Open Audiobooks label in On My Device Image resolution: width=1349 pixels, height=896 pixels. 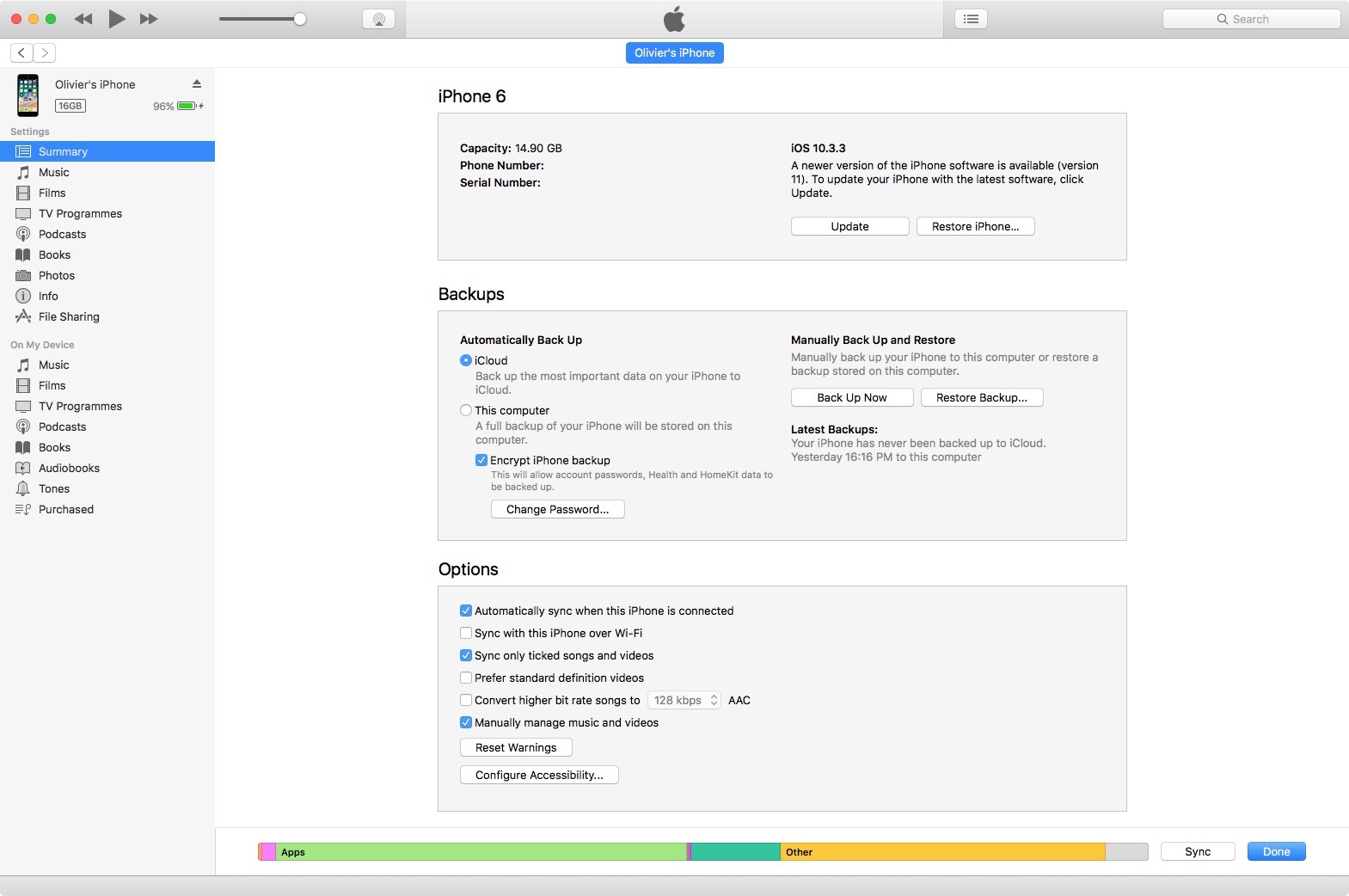tap(69, 468)
